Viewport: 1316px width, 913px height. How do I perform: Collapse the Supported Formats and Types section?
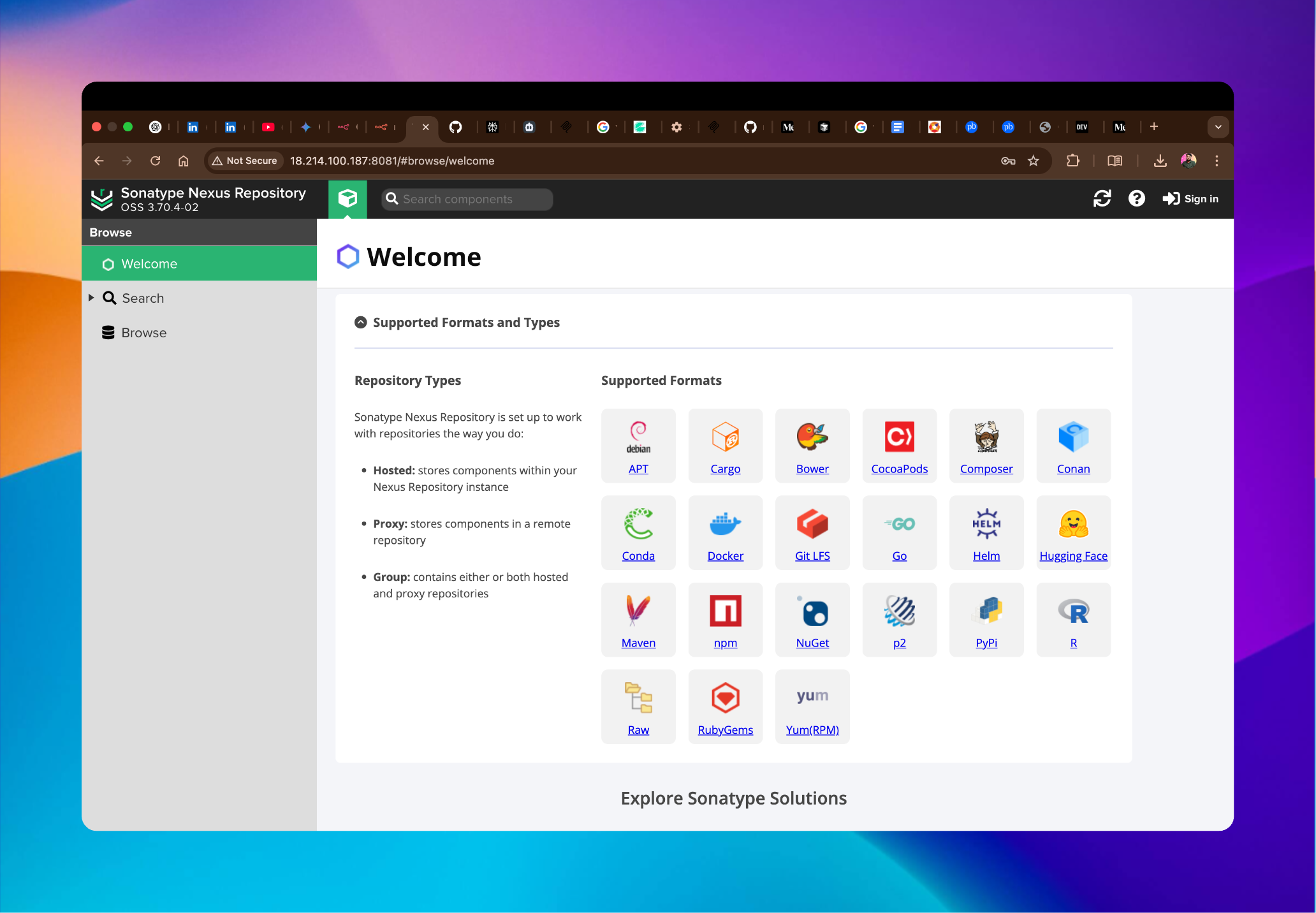[361, 322]
